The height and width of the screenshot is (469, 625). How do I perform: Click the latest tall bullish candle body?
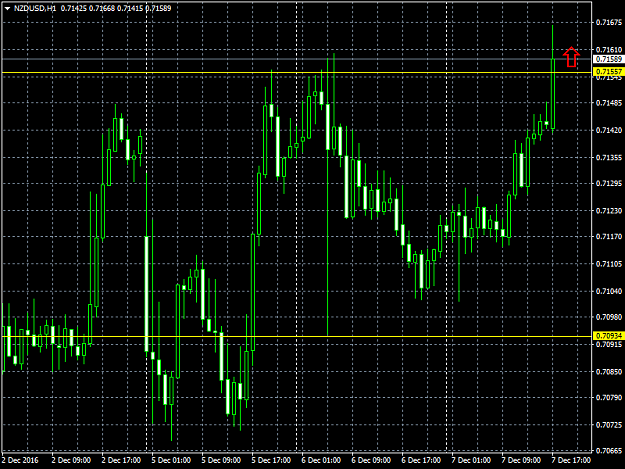(553, 94)
